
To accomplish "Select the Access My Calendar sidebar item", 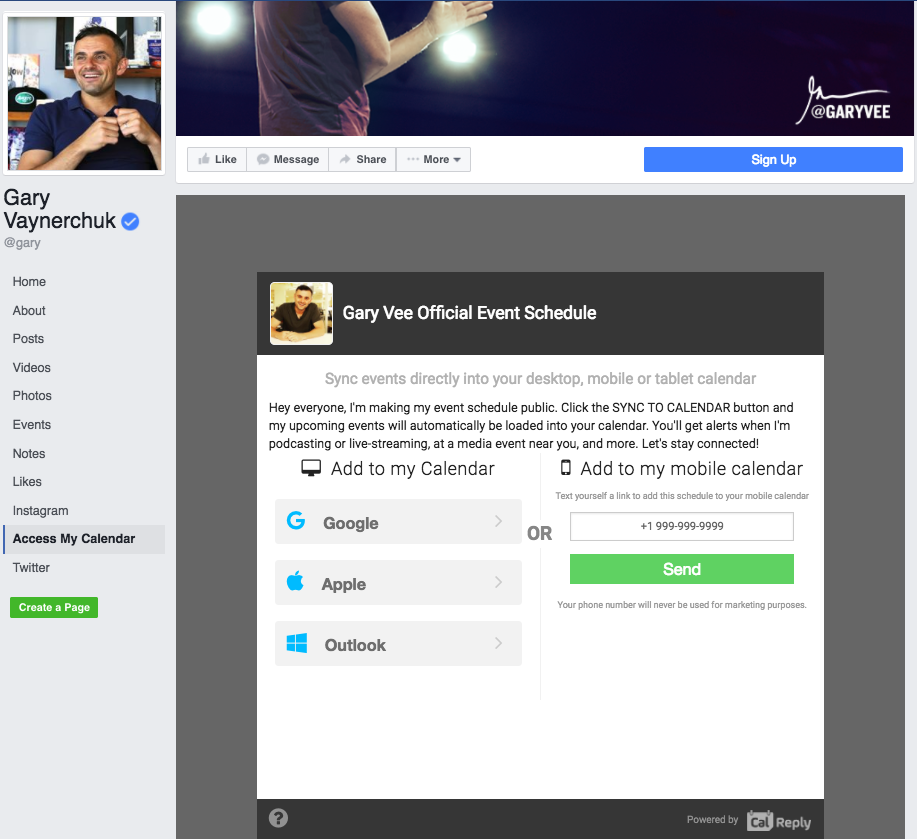I will point(84,539).
